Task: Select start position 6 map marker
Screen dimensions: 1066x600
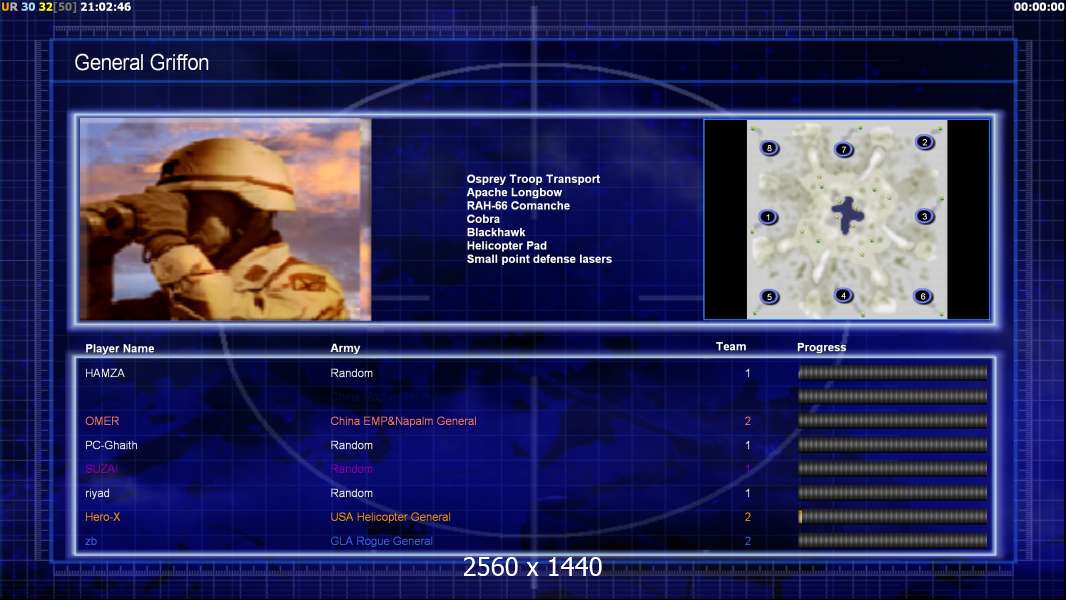Action: [x=923, y=296]
